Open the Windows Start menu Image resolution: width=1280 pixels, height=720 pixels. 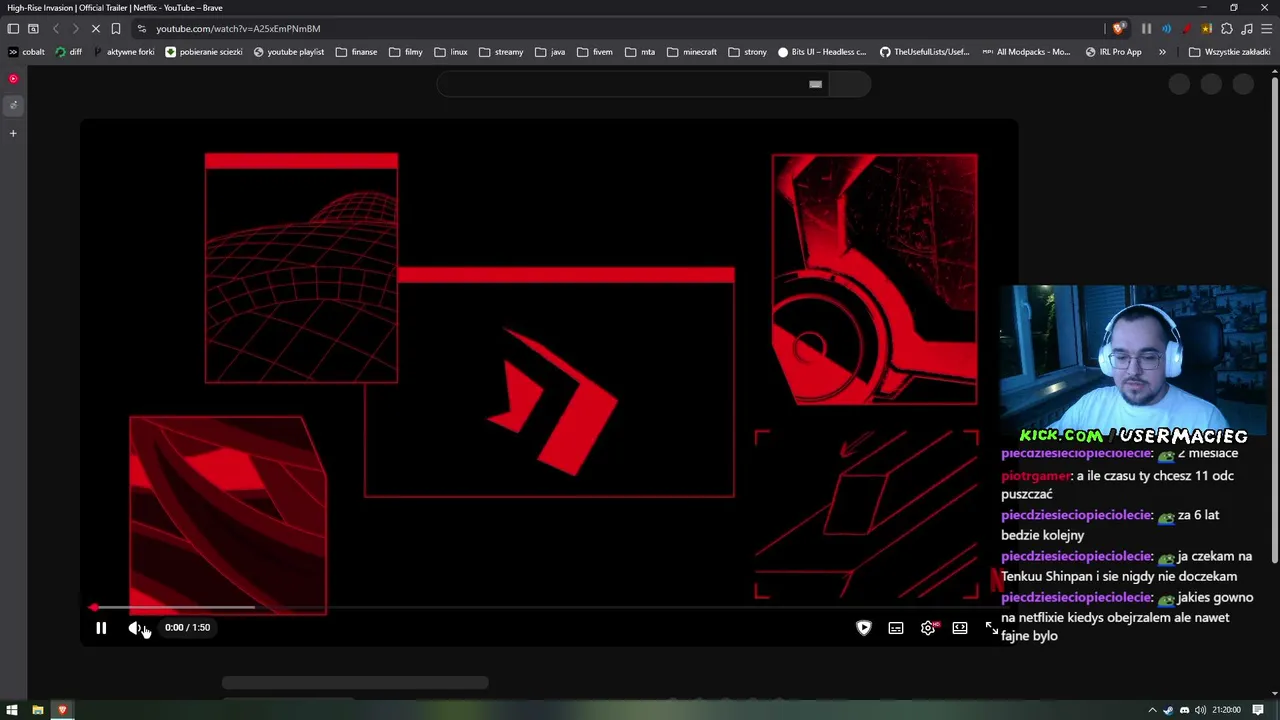[x=12, y=710]
